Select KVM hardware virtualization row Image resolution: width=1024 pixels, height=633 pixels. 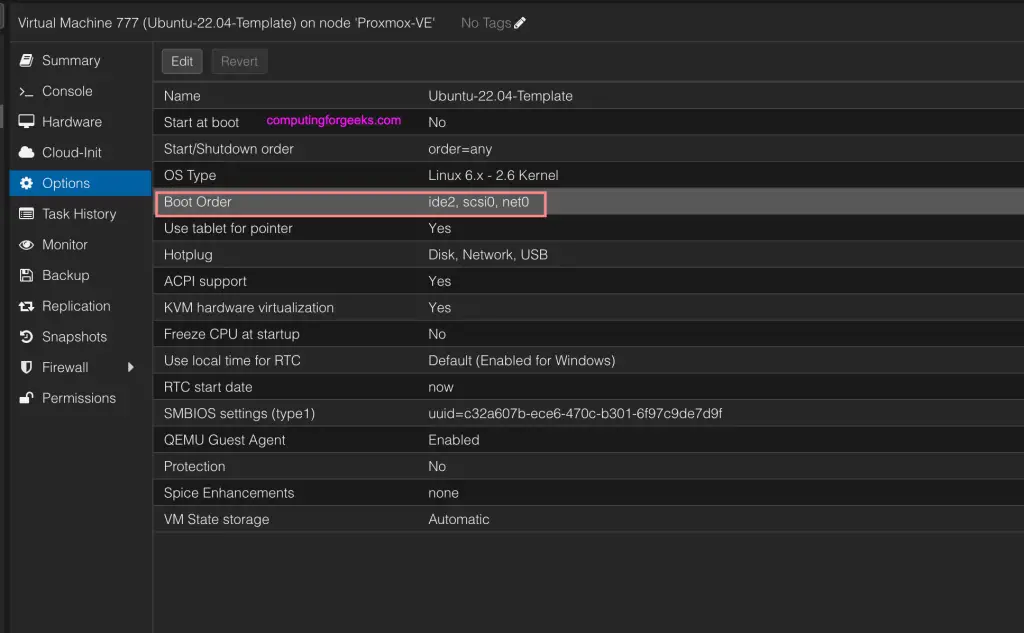pos(588,308)
